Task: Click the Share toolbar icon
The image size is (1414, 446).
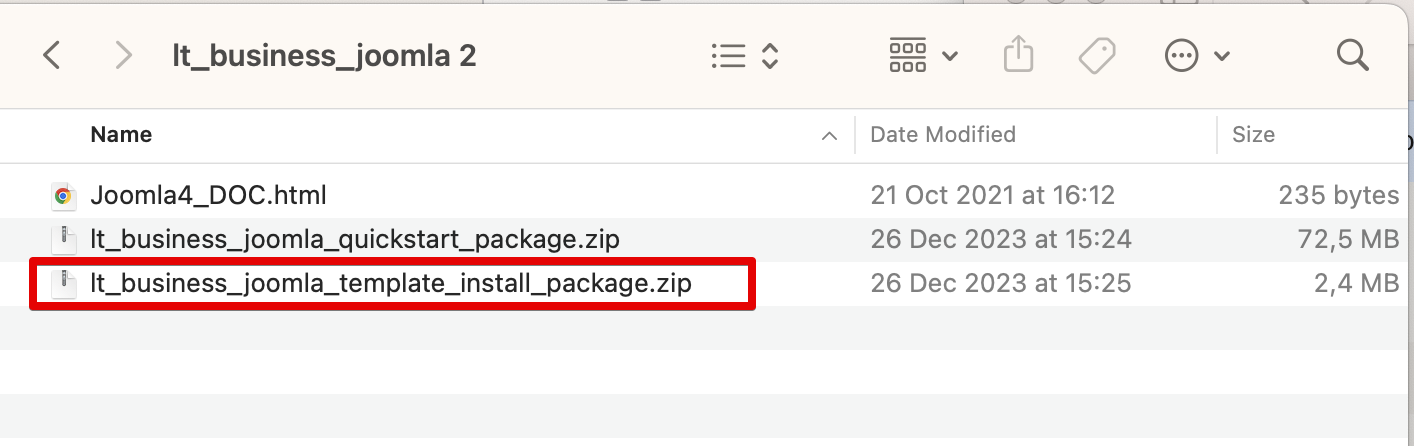Action: 1017,56
